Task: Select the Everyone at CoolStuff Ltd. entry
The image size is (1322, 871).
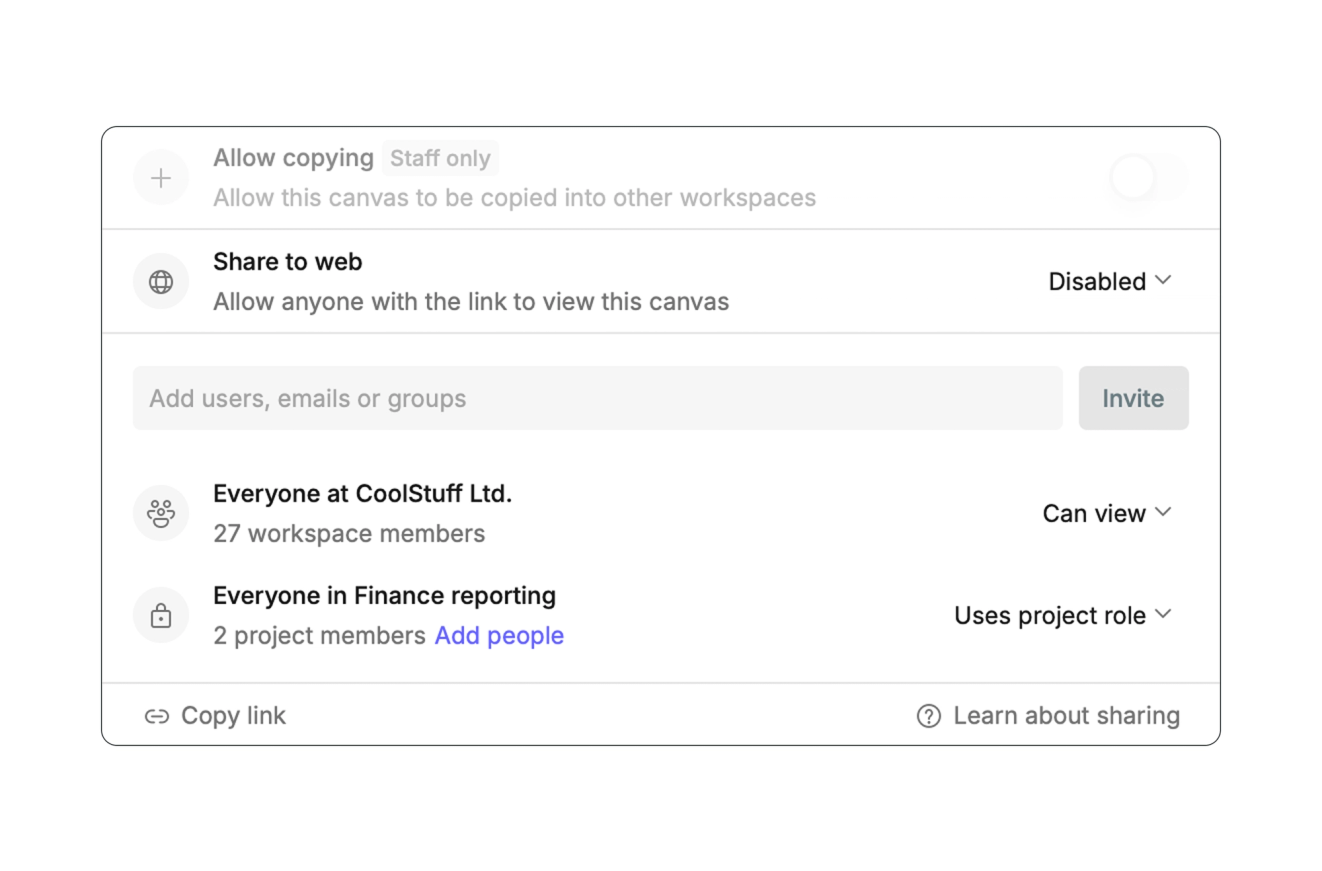Action: coord(362,493)
